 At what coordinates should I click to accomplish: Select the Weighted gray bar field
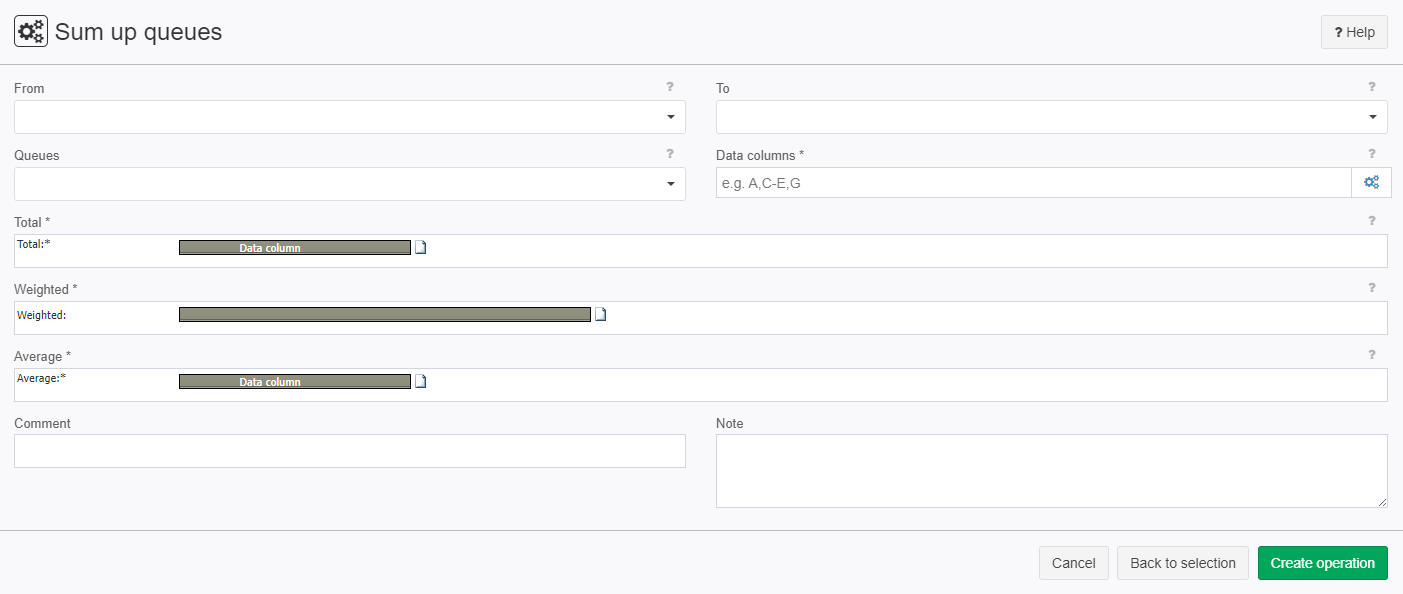384,314
